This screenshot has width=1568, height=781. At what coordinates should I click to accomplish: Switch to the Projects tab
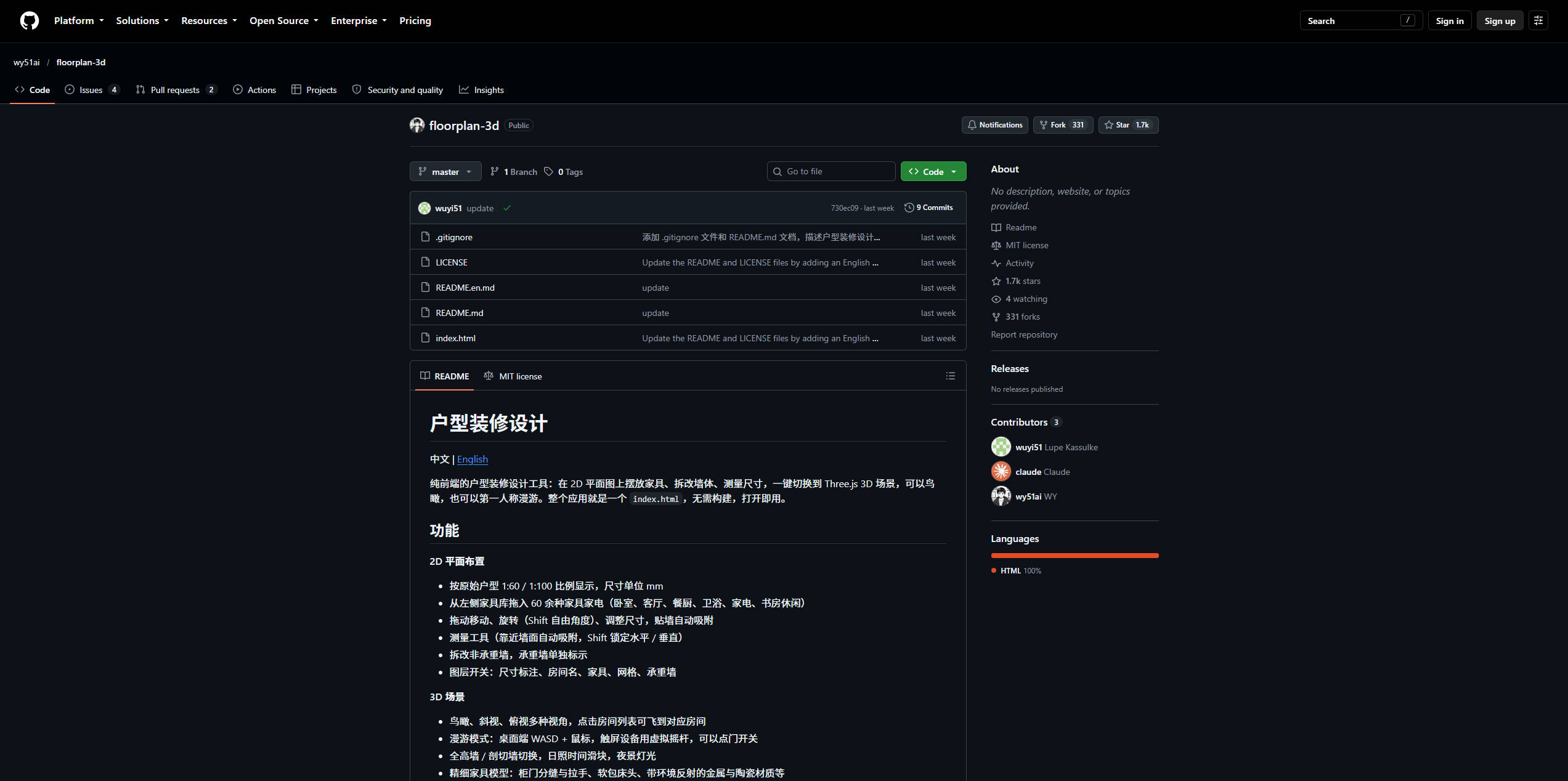pyautogui.click(x=314, y=90)
